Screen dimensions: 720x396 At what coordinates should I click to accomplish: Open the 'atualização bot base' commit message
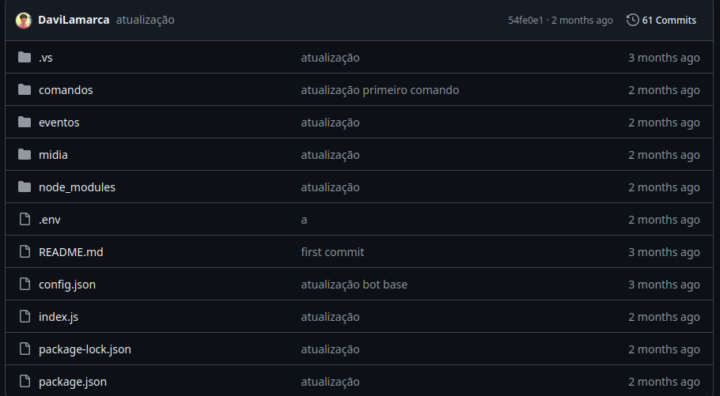coord(354,284)
